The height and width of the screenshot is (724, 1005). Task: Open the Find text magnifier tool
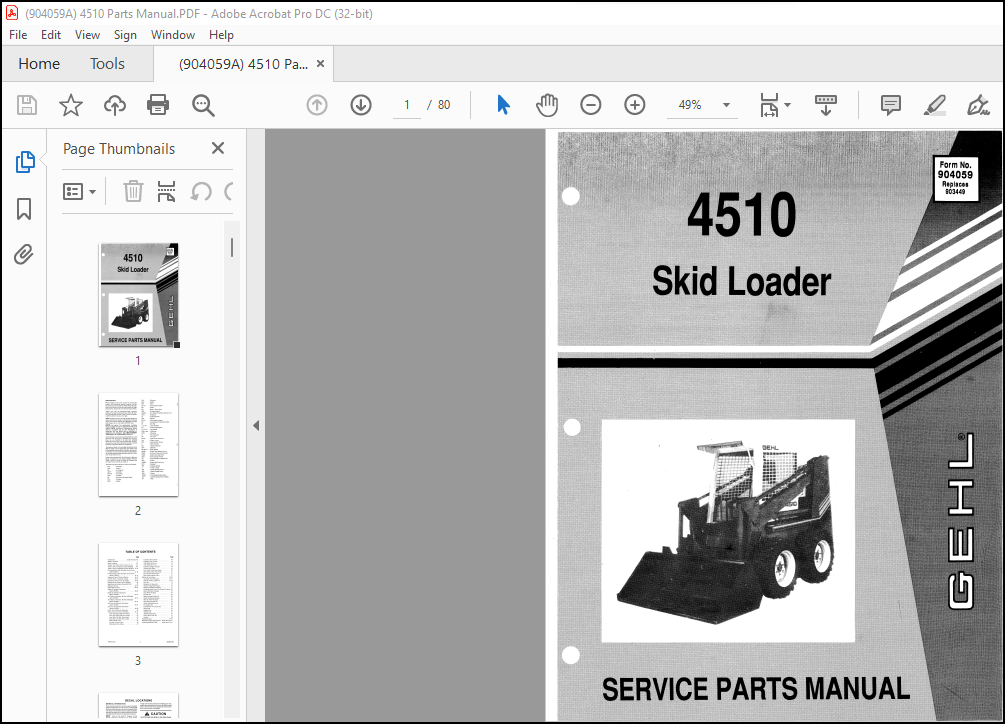[x=203, y=105]
